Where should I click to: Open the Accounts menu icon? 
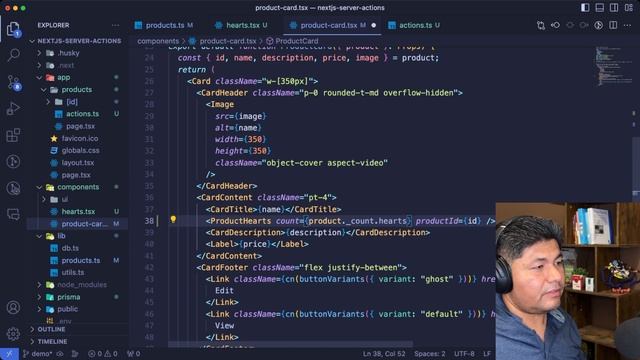click(13, 307)
